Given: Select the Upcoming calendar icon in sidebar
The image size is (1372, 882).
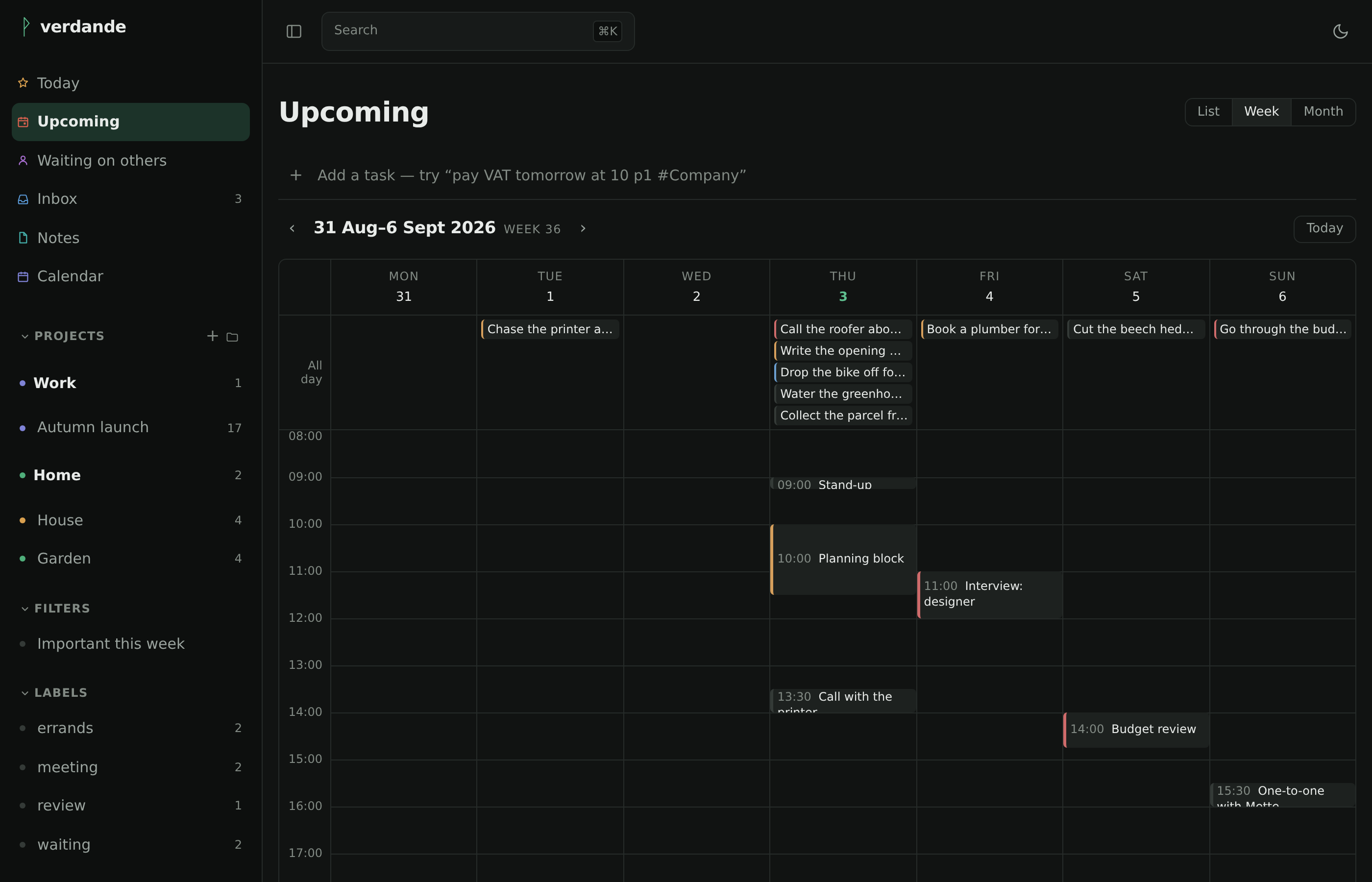Looking at the screenshot, I should pos(23,122).
